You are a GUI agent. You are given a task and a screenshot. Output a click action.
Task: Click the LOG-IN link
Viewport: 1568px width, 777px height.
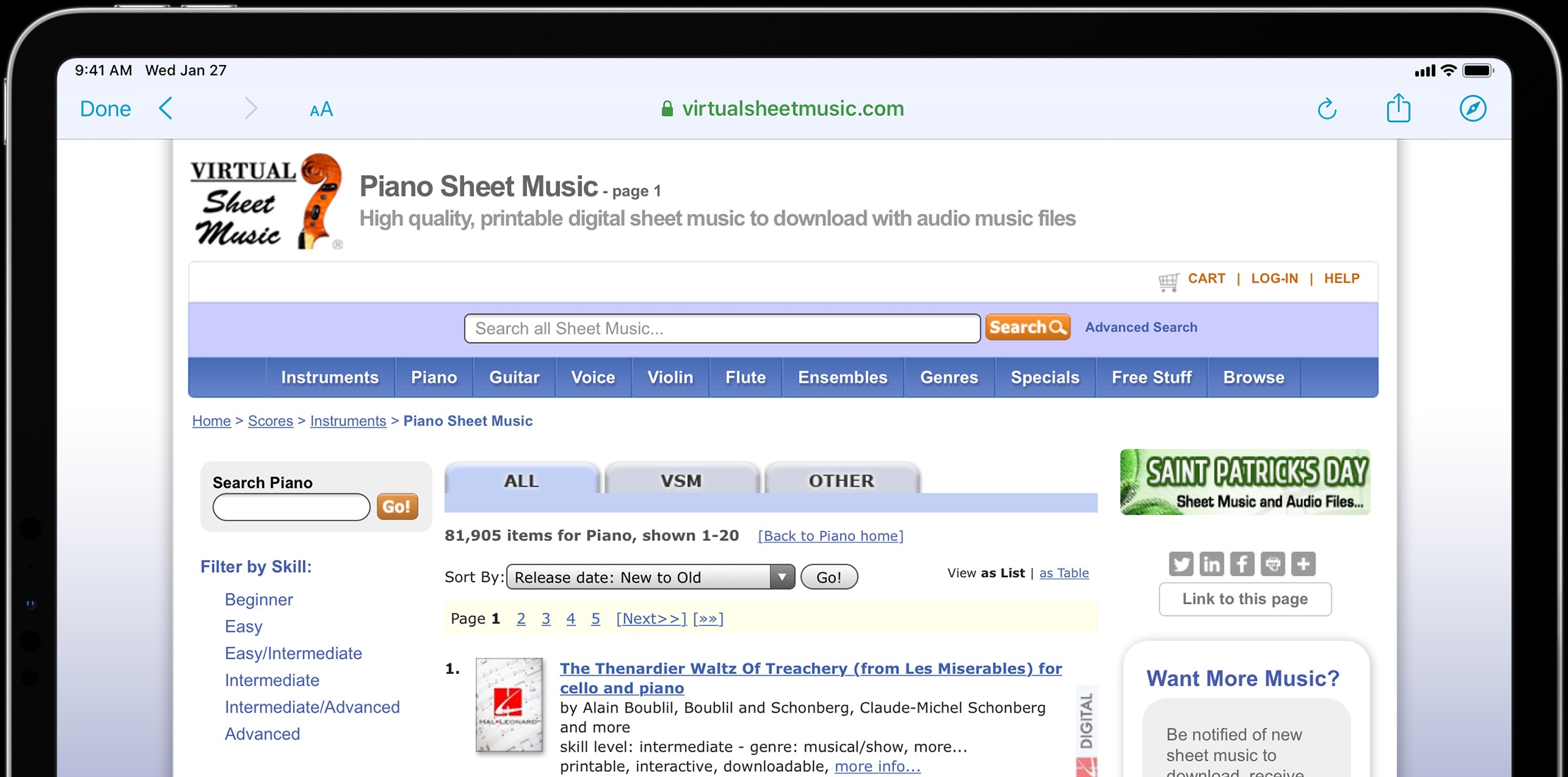pyautogui.click(x=1275, y=278)
